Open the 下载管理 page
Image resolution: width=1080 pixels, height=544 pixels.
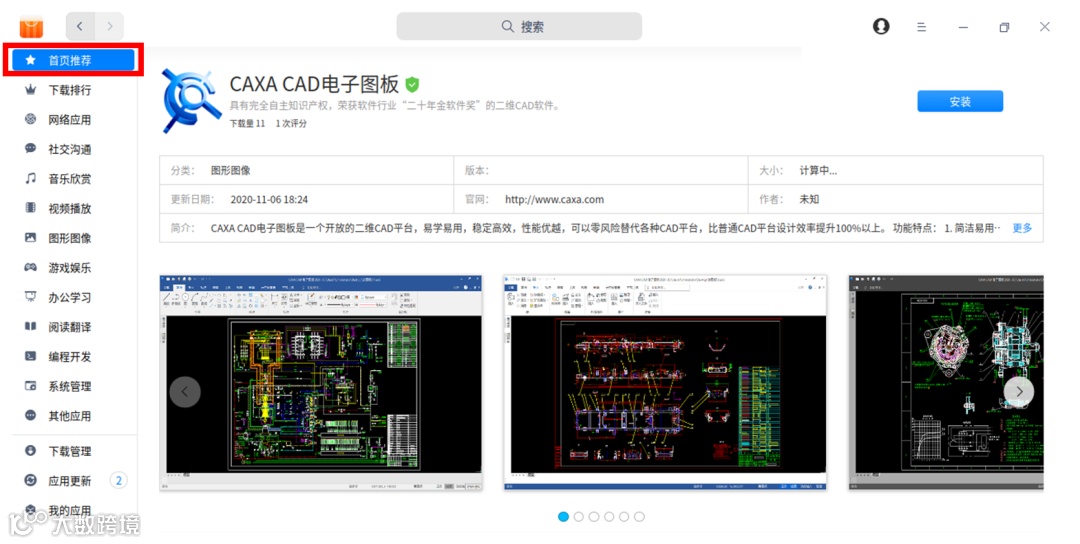click(x=70, y=451)
